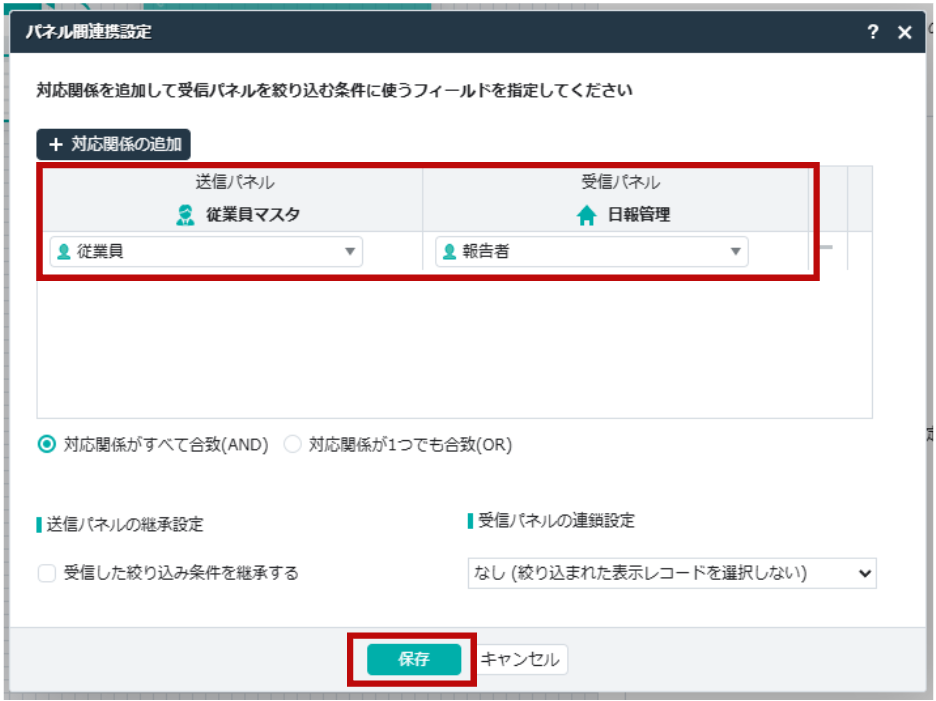This screenshot has width=936, height=701.
Task: Remove the mapping row with minus icon
Action: 826,247
